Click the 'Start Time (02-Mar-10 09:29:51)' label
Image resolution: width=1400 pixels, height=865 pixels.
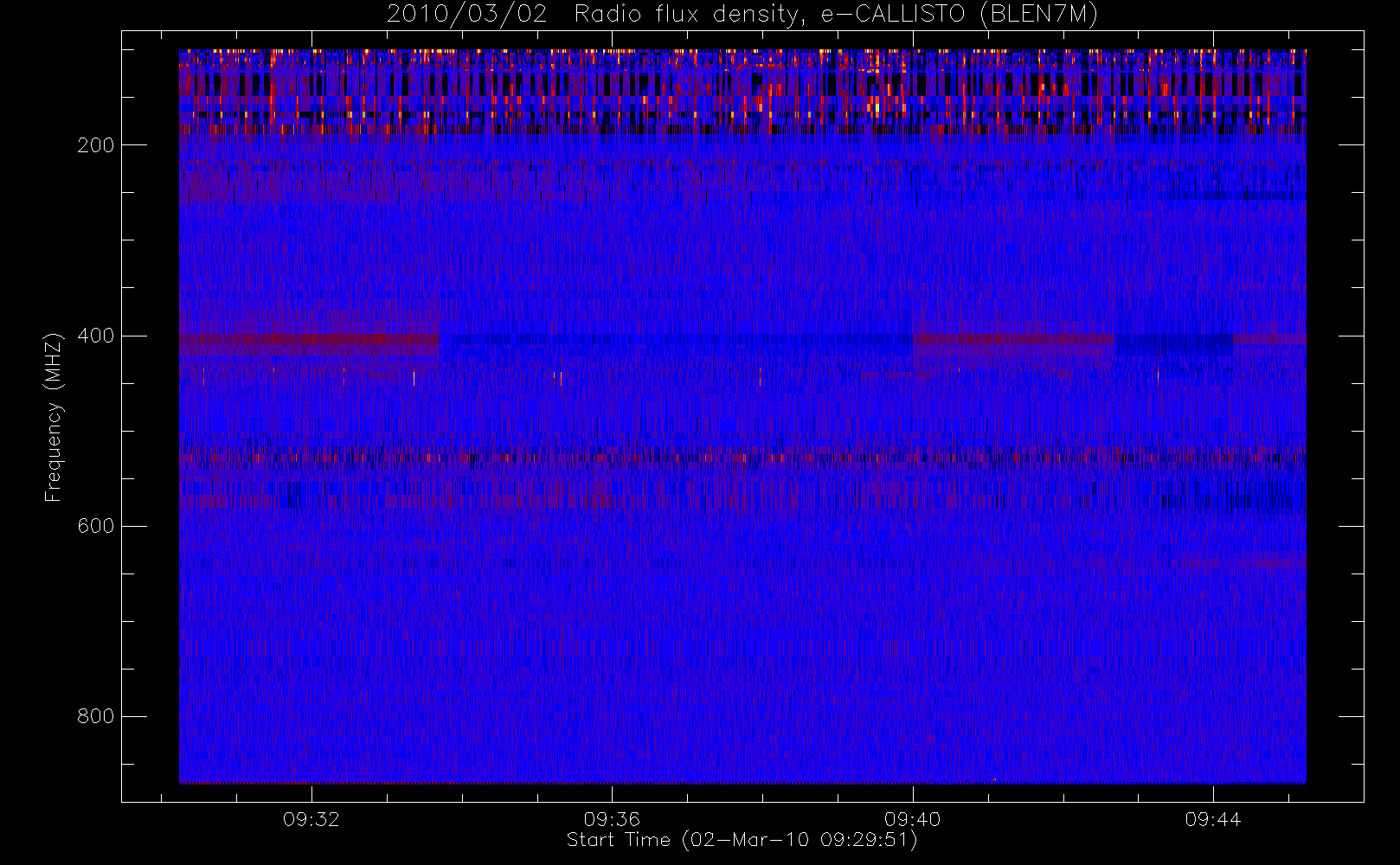742,840
